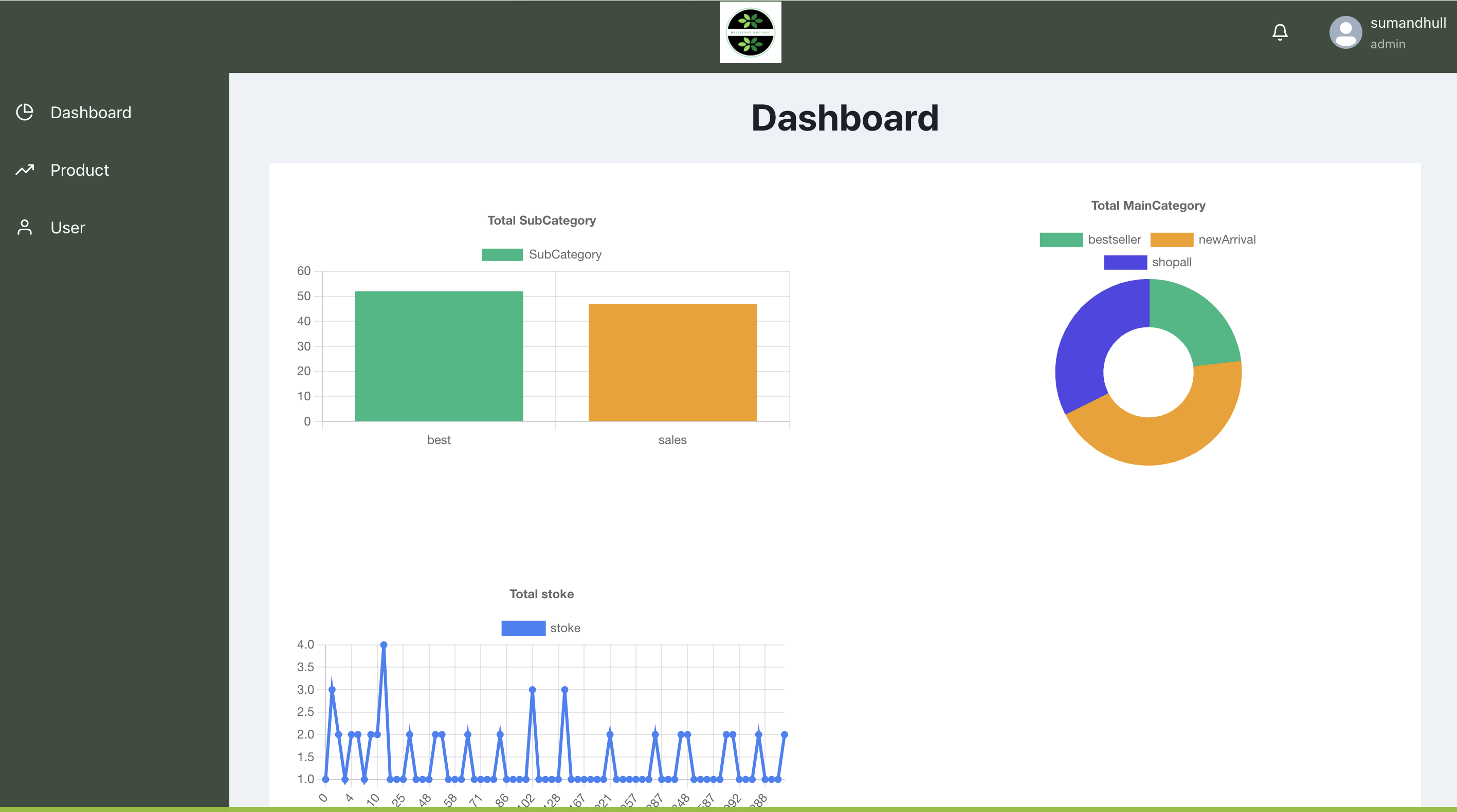The height and width of the screenshot is (812, 1457).
Task: Click the green best bar
Action: pos(439,356)
